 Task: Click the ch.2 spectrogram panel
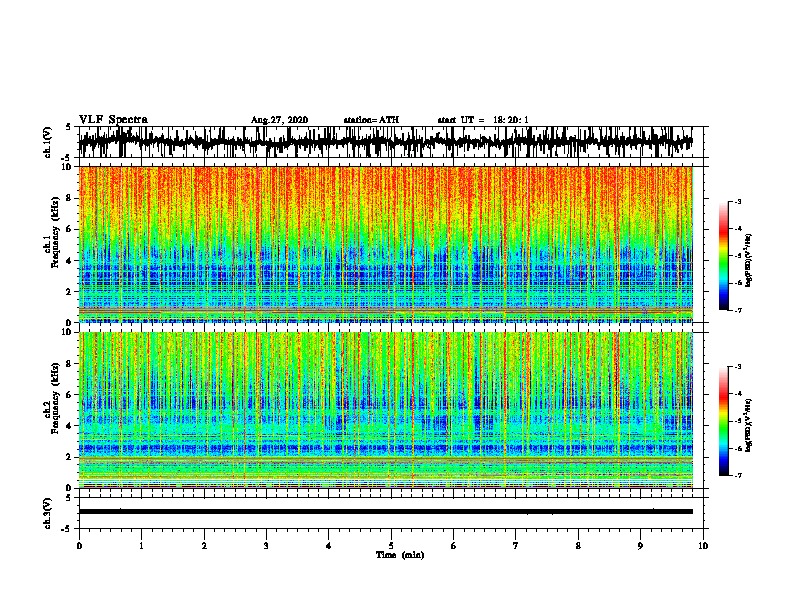tap(385, 410)
